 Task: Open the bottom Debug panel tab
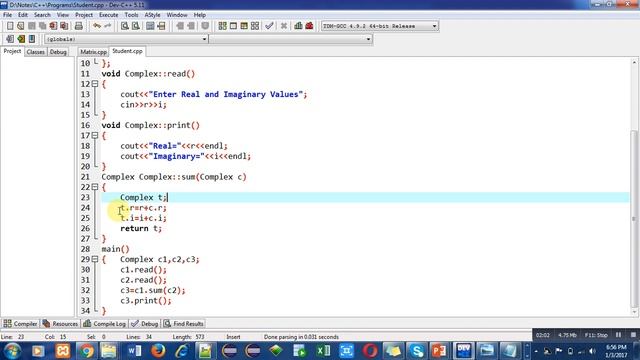pos(145,324)
